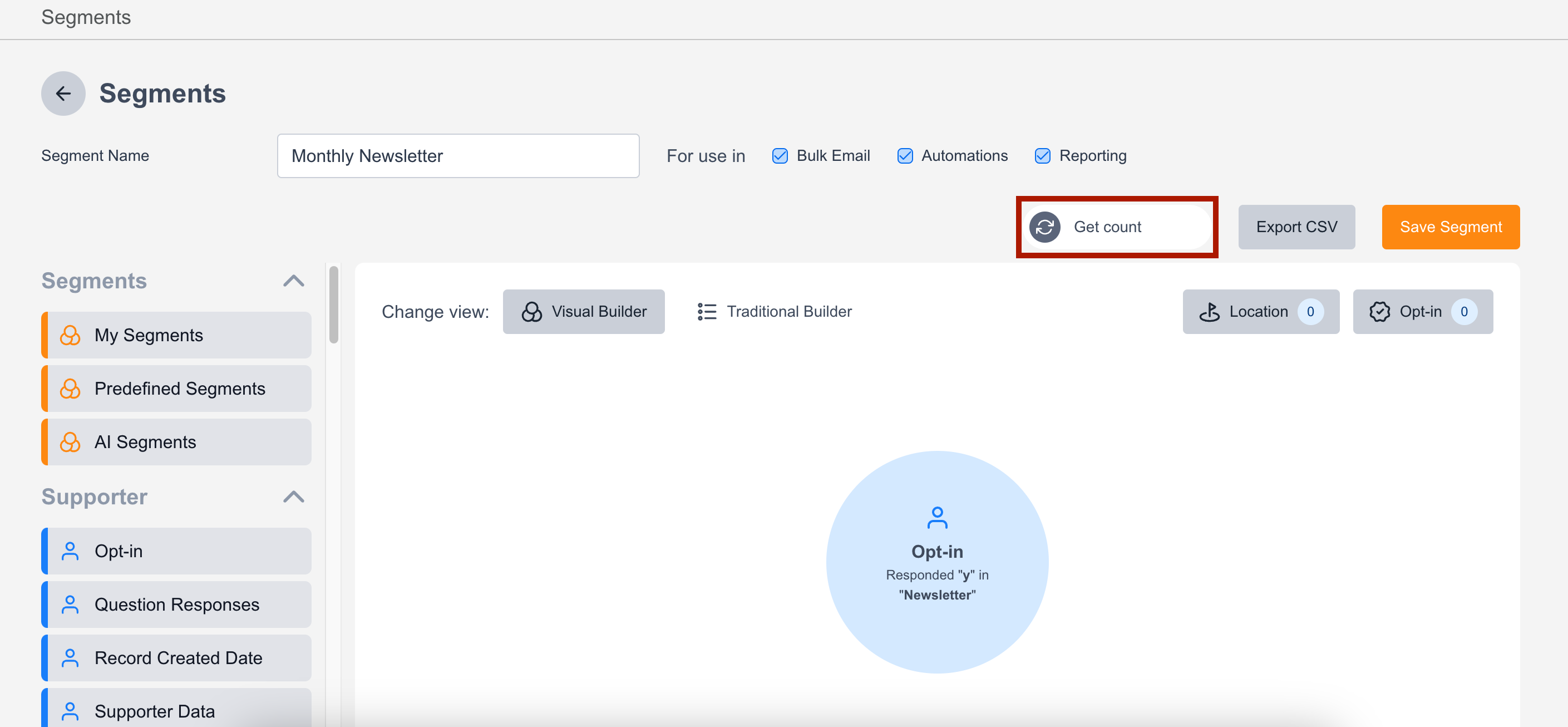Click the AI Segments icon in sidebar
This screenshot has height=727, width=1568.
tap(70, 442)
